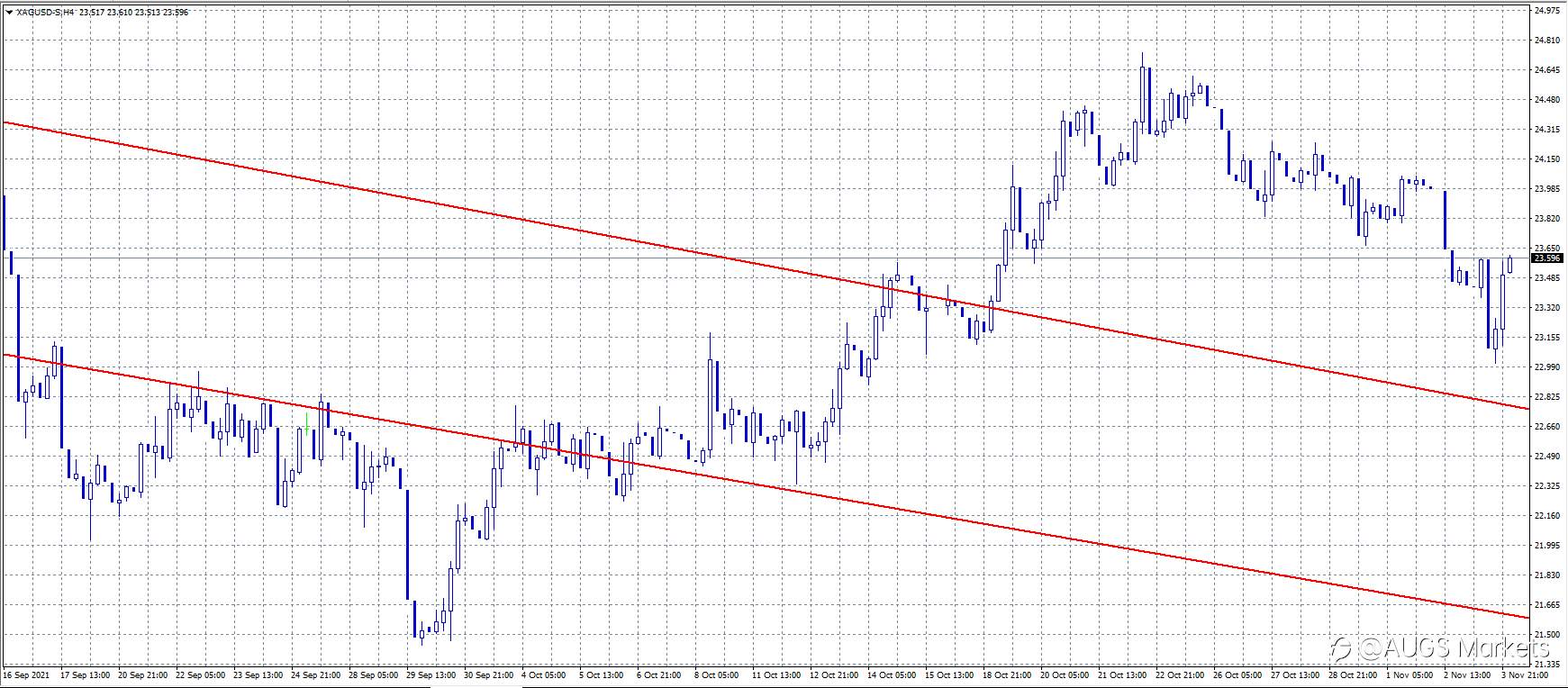Click the 24.150 price scale label

(1546, 159)
